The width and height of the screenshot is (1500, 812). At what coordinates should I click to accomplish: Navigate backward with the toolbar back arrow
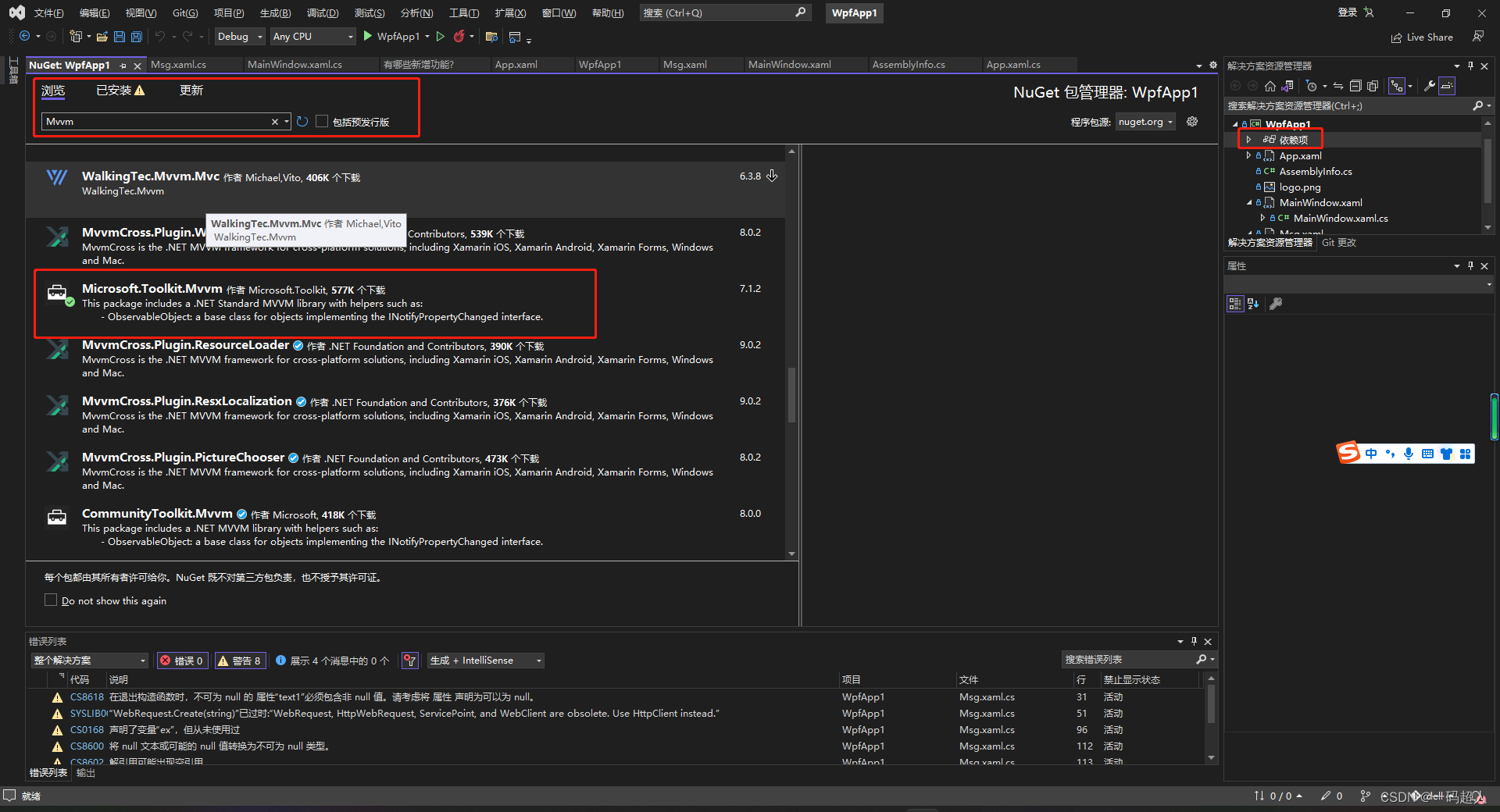(24, 37)
